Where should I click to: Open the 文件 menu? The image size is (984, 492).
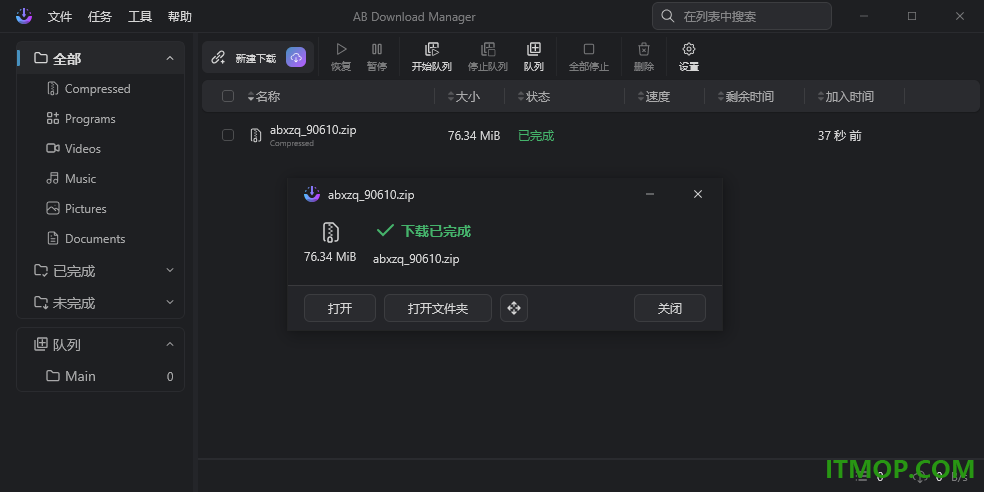click(60, 17)
